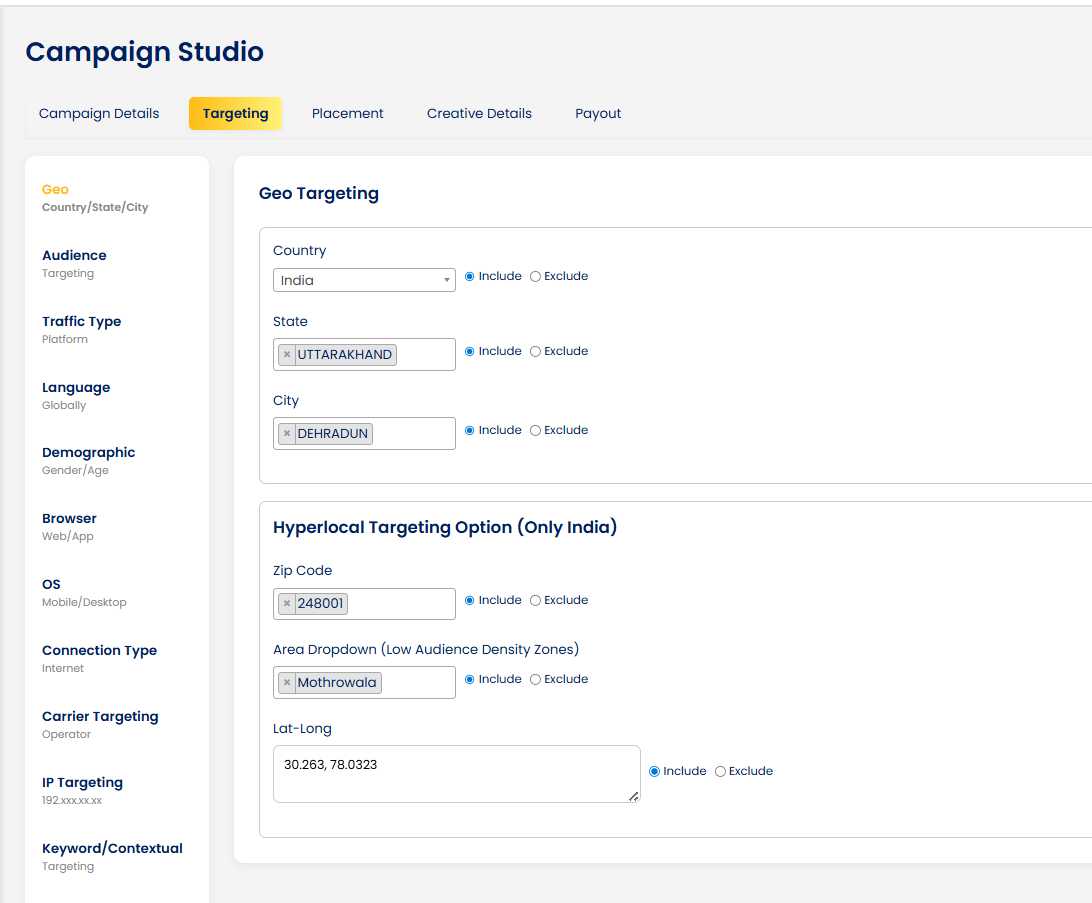Select Exclude for Lat-Long
The image size is (1092, 903).
click(x=721, y=771)
